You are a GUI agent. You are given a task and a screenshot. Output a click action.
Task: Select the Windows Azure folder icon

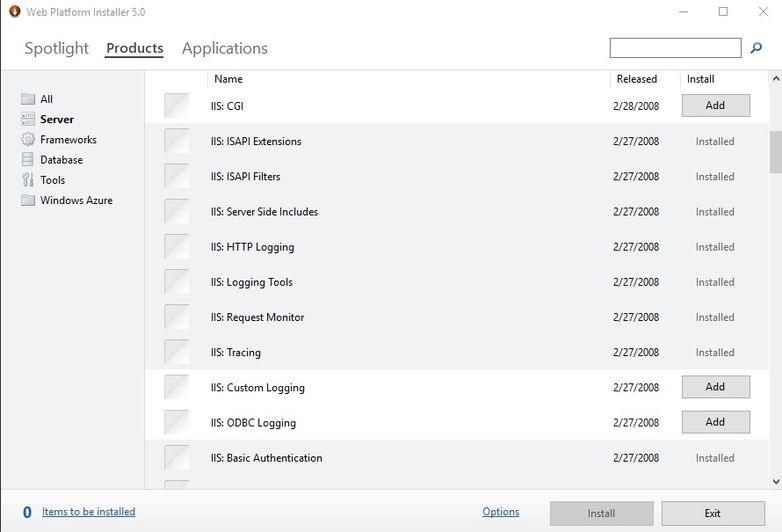click(28, 200)
